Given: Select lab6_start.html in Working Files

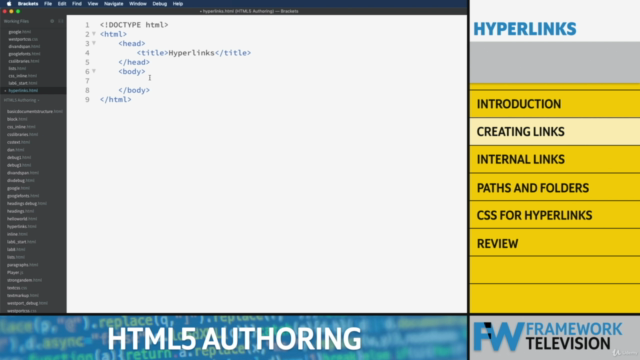Looking at the screenshot, I should 22,83.
